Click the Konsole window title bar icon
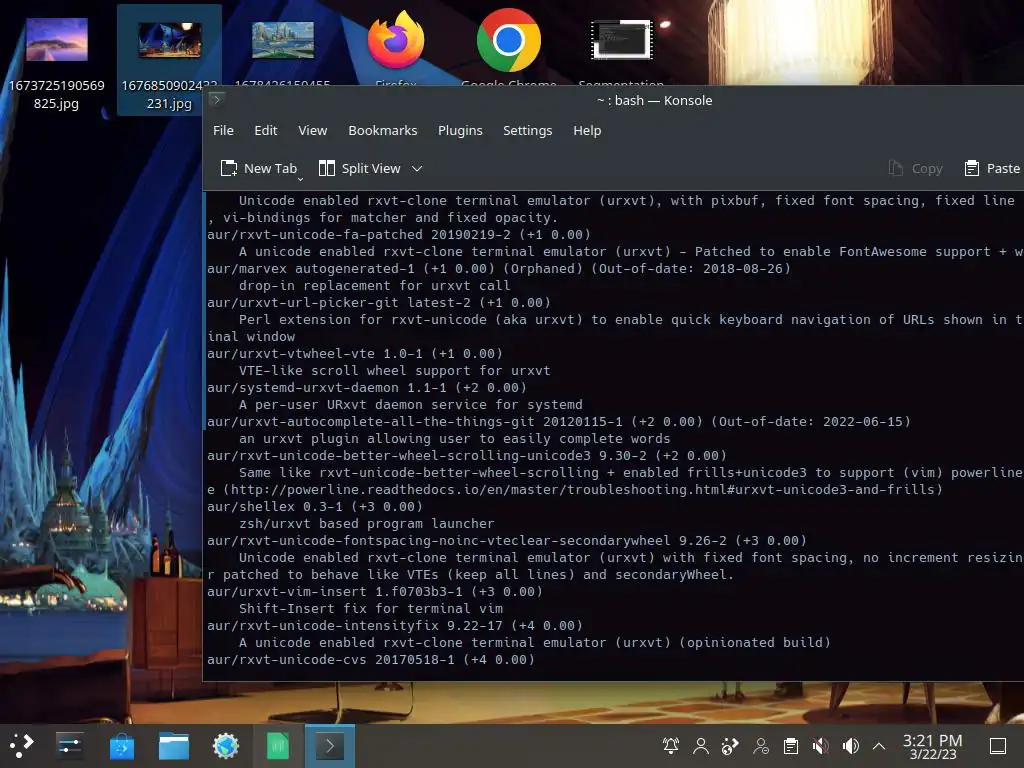1024x768 pixels. (217, 100)
